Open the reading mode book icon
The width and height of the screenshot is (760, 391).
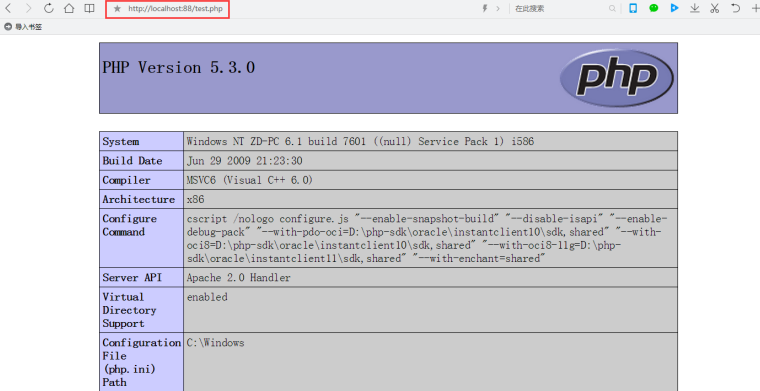(x=89, y=8)
